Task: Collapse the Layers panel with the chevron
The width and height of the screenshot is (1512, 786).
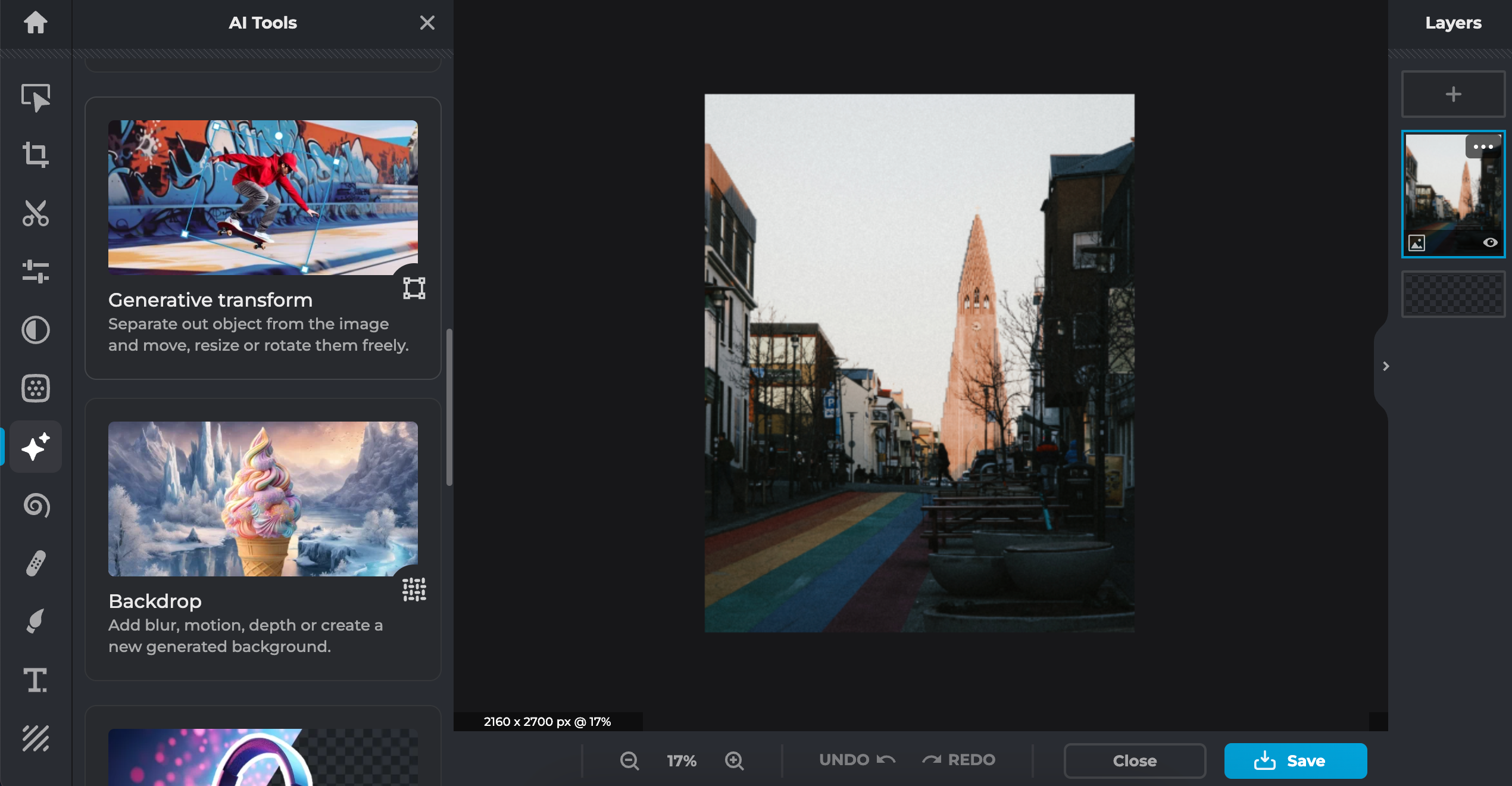Action: click(x=1386, y=366)
